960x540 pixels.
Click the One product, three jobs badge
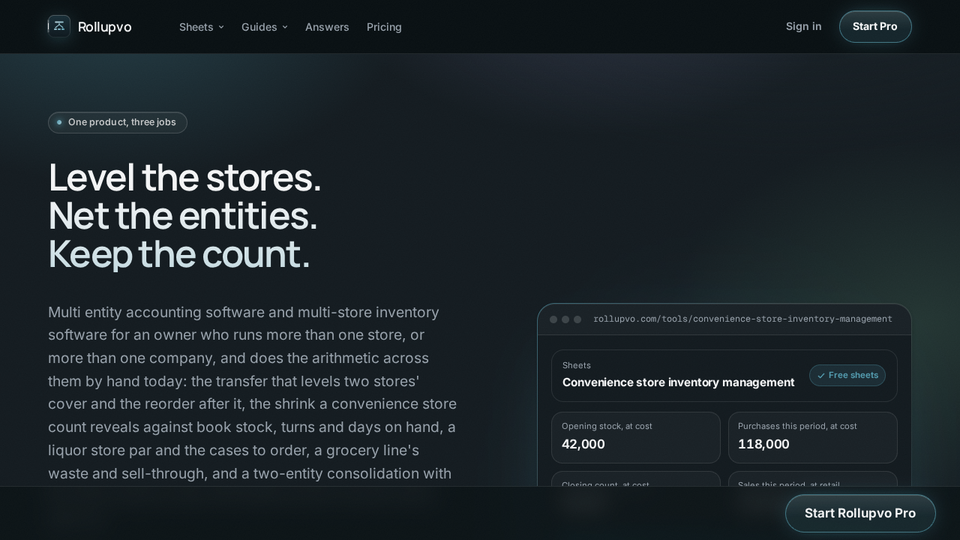pos(118,122)
